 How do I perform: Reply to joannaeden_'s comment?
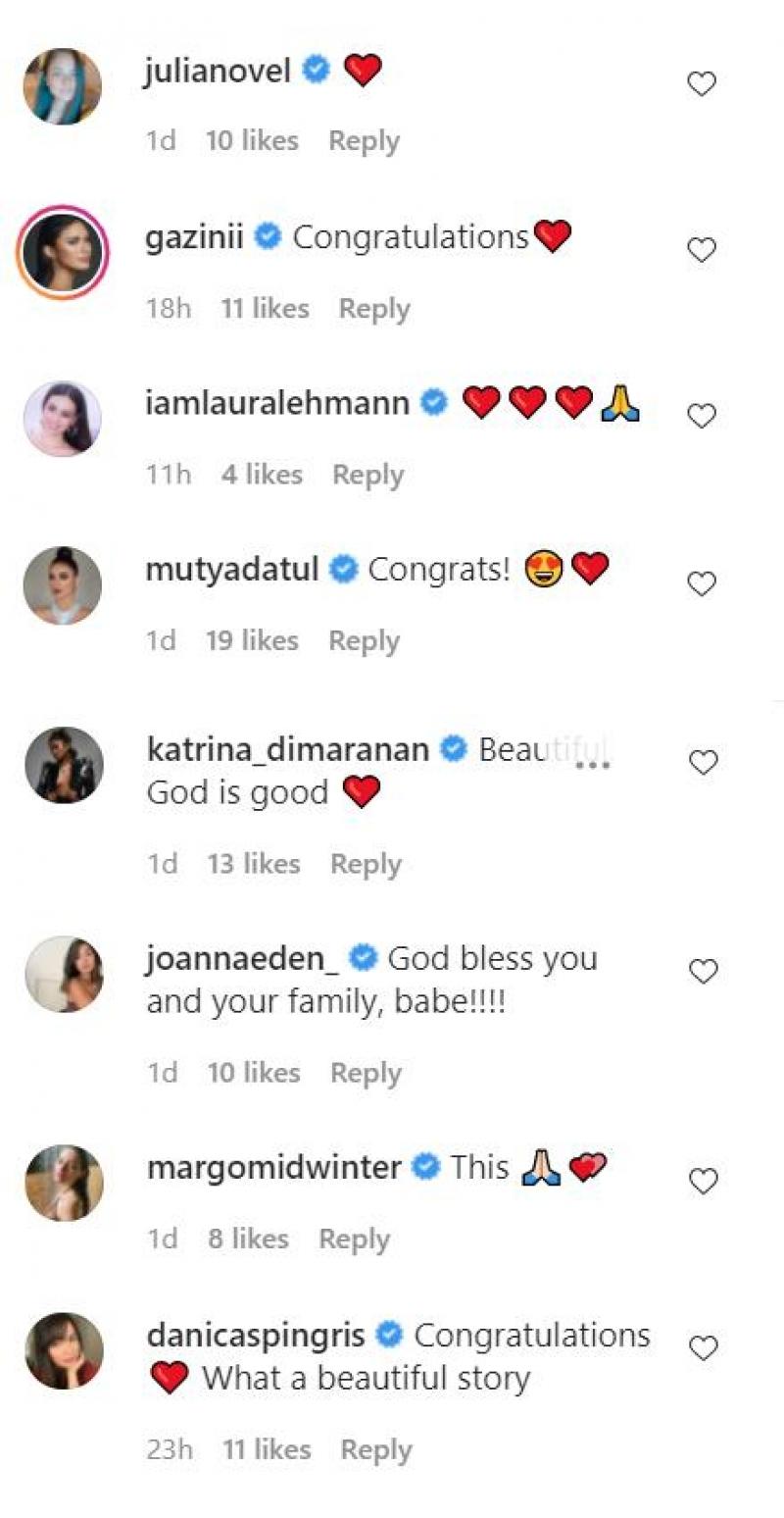click(366, 1073)
